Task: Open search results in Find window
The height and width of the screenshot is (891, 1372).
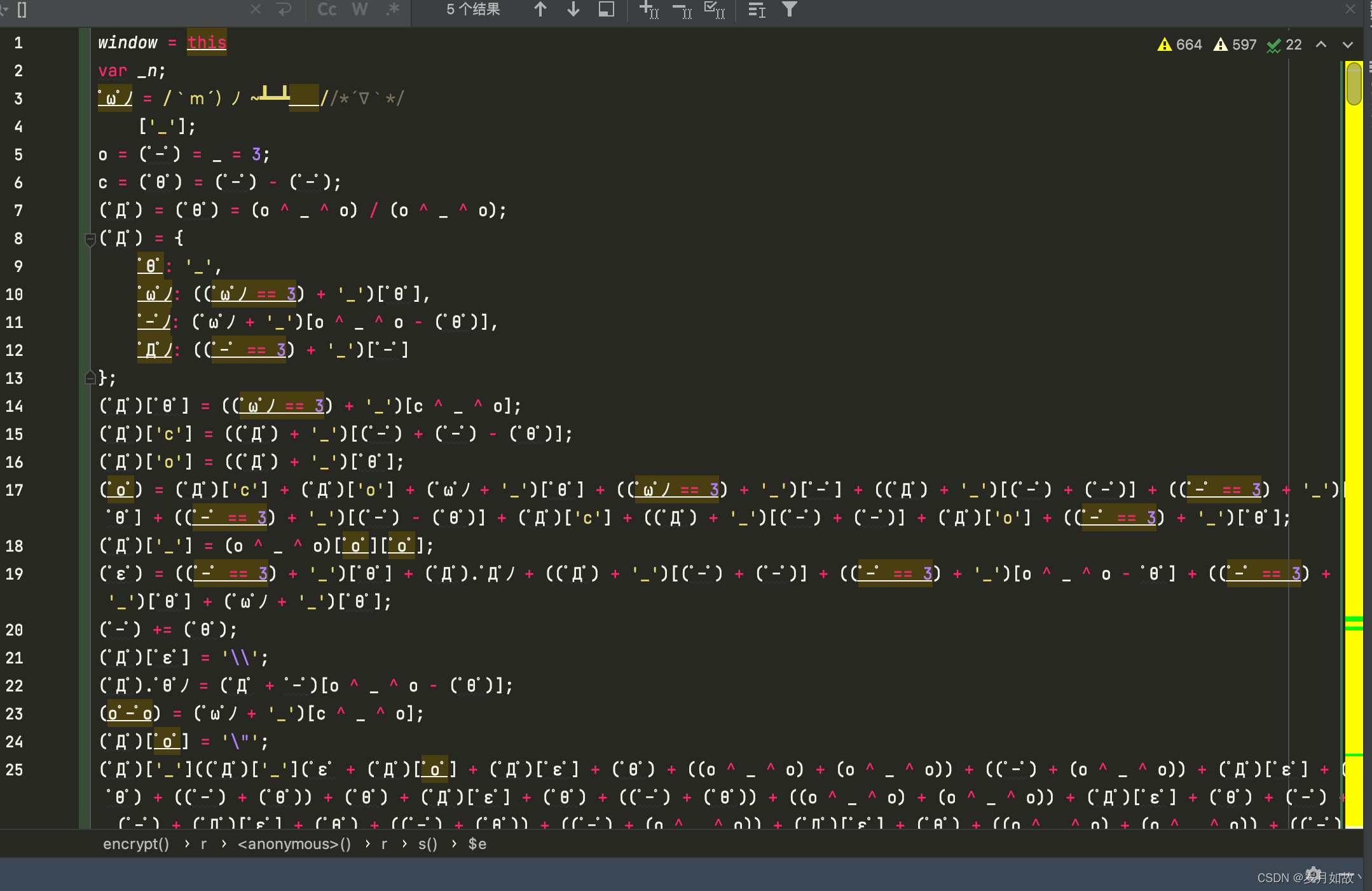Action: point(607,9)
